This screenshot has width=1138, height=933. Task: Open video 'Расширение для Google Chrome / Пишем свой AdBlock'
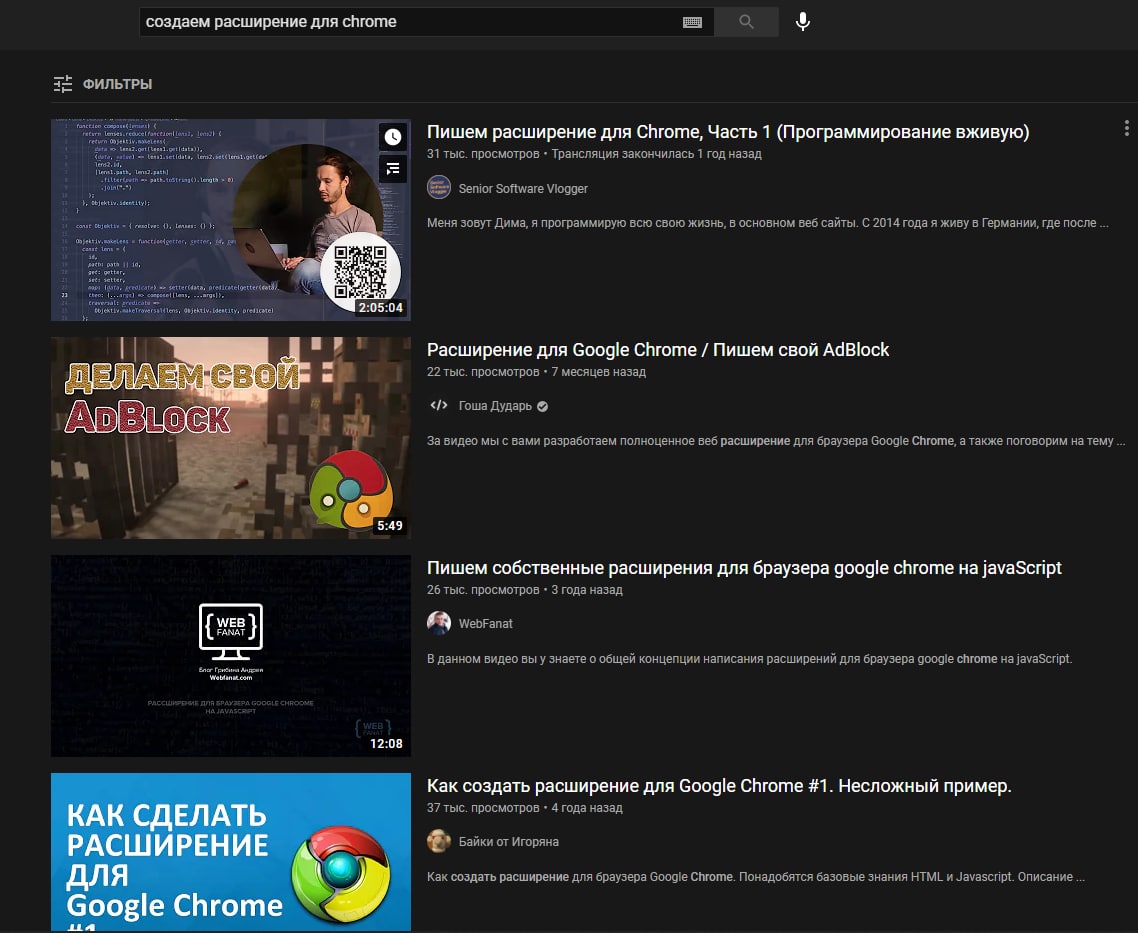point(658,350)
